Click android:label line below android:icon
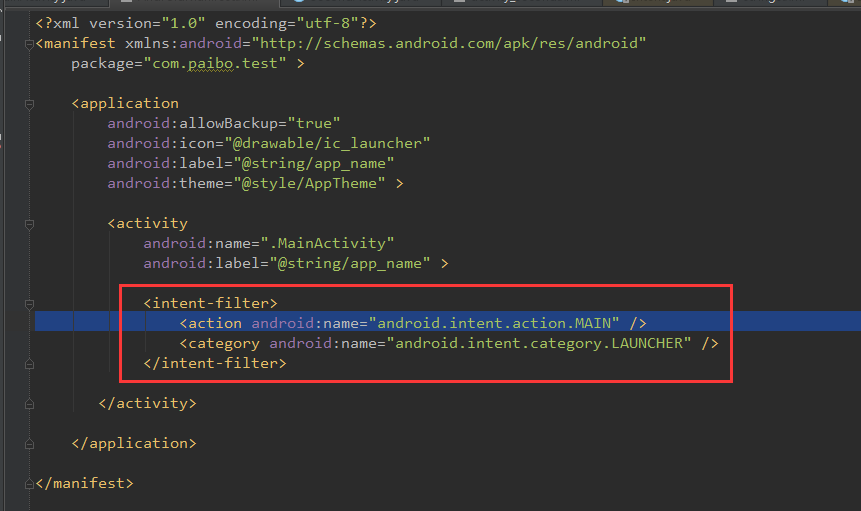The image size is (861, 511). coord(251,164)
